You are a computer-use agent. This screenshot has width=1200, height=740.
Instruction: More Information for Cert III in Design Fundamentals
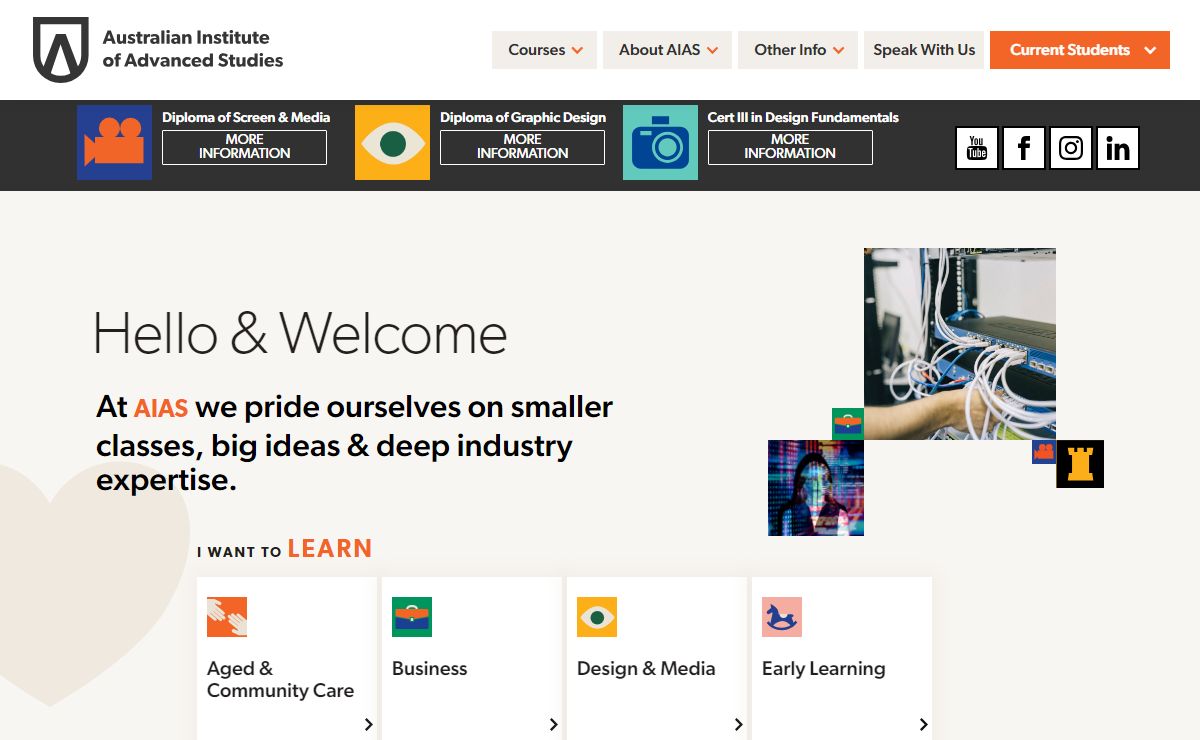(x=790, y=147)
